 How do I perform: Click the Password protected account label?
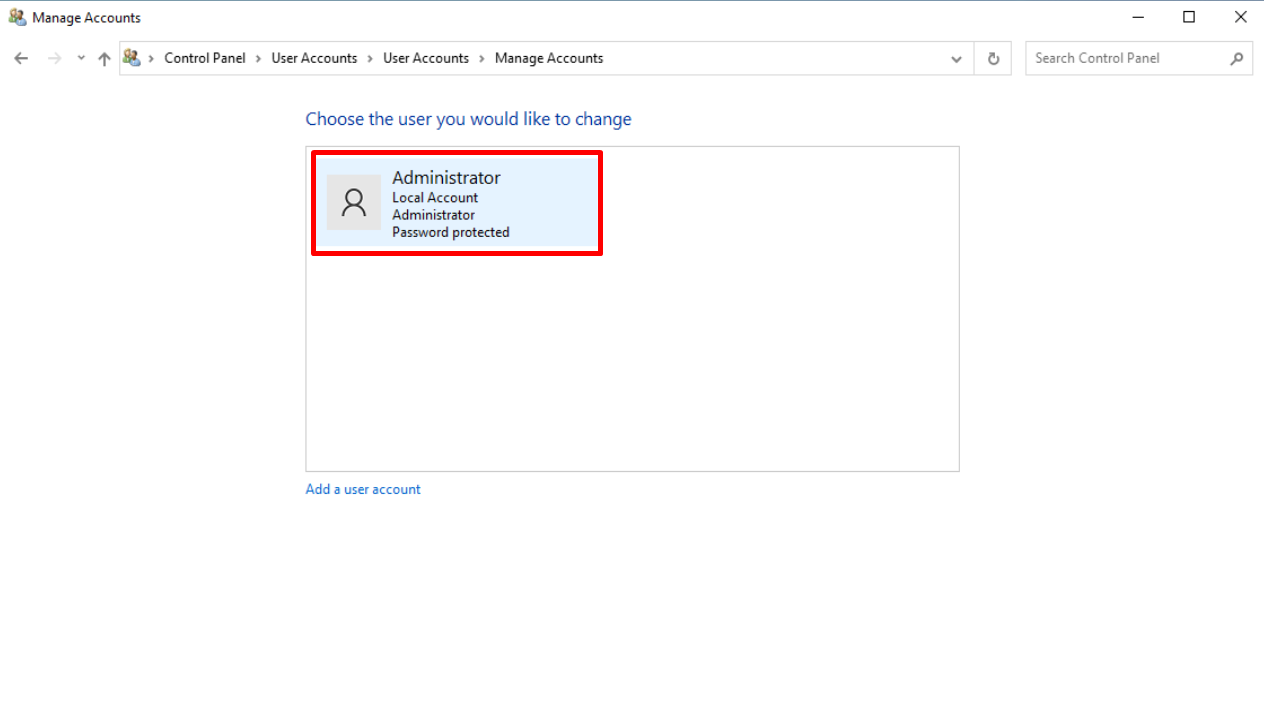tap(450, 232)
